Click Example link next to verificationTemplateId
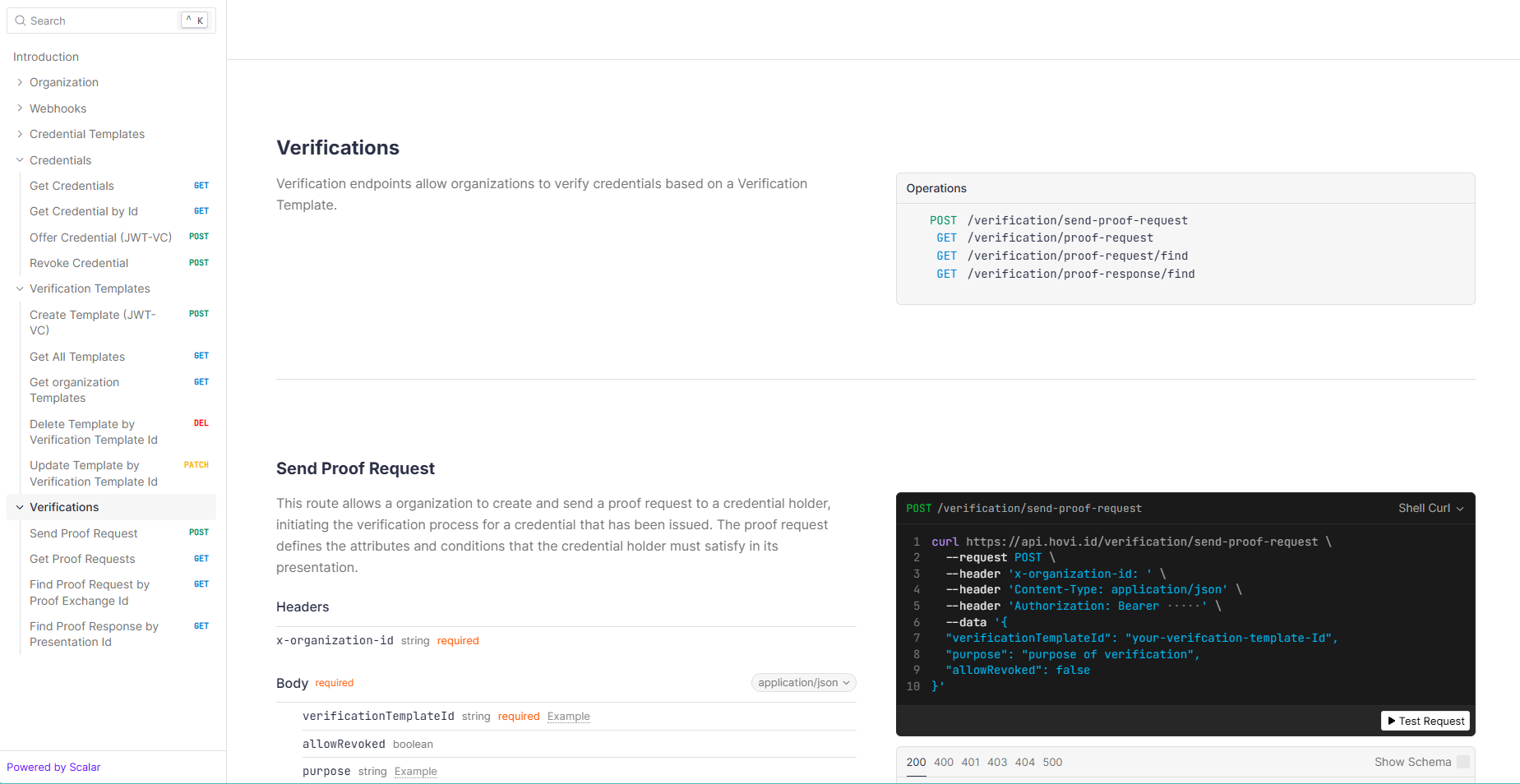 click(568, 717)
